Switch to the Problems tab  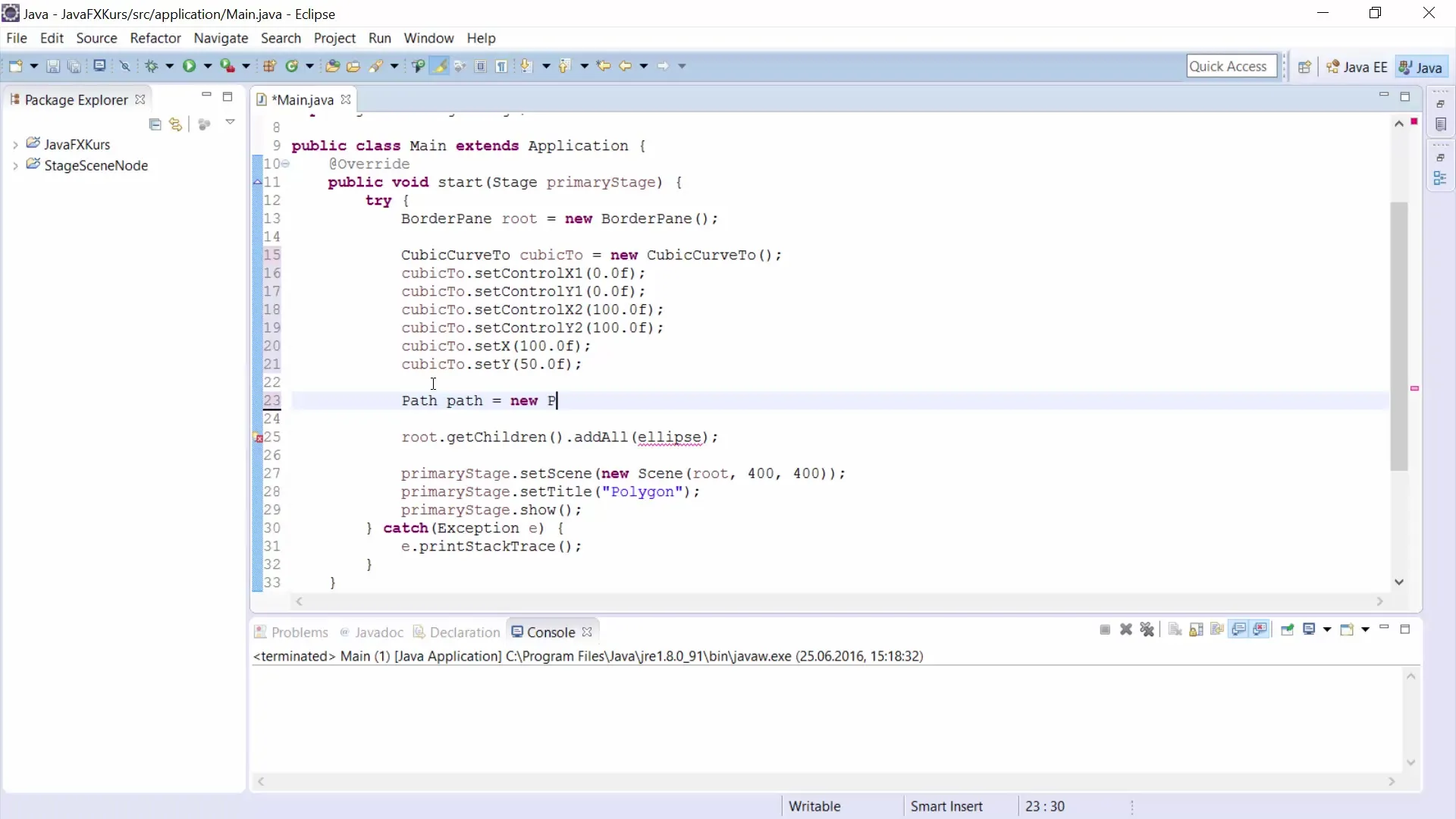coord(291,632)
